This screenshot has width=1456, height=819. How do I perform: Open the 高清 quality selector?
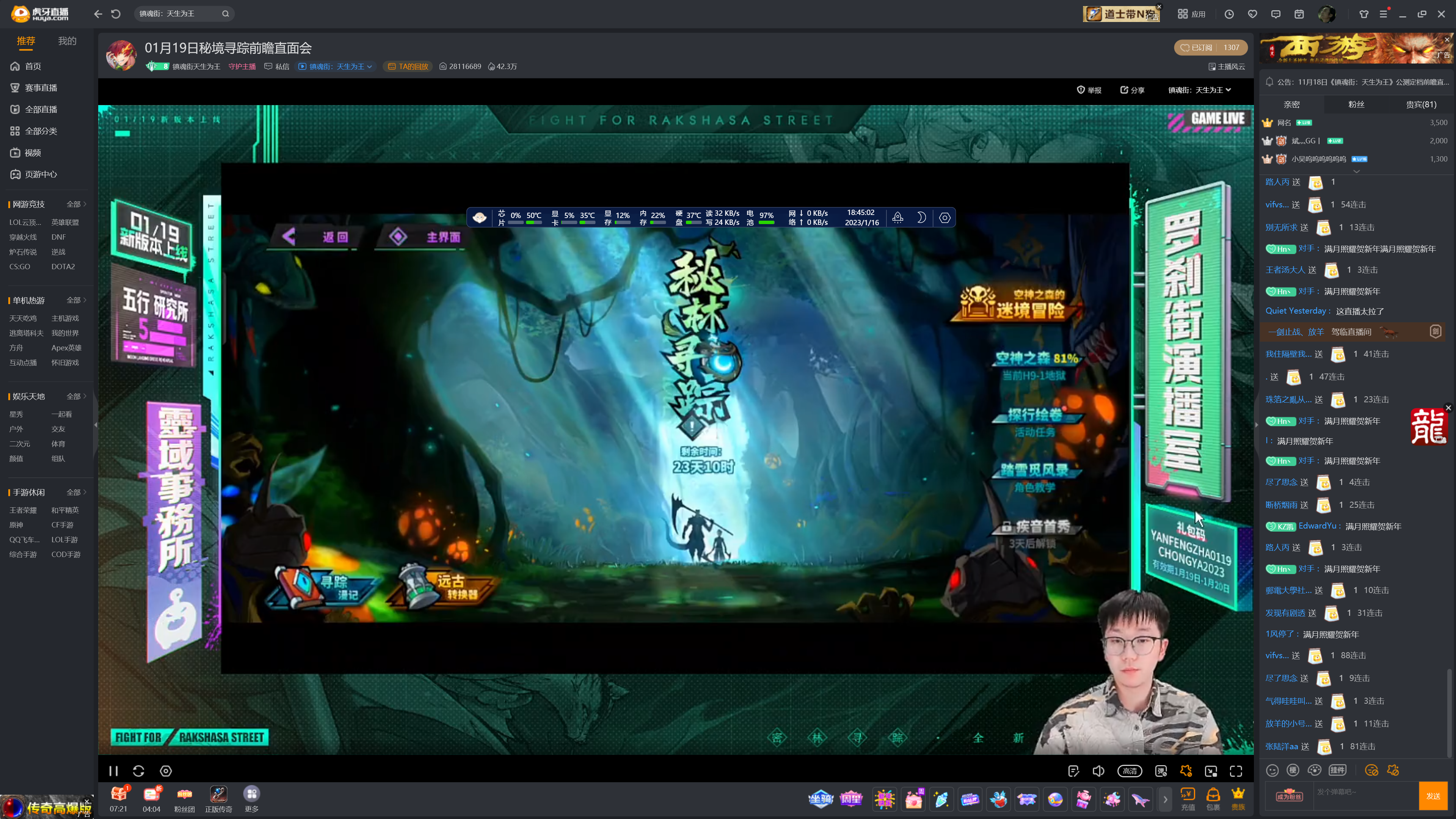click(1129, 771)
